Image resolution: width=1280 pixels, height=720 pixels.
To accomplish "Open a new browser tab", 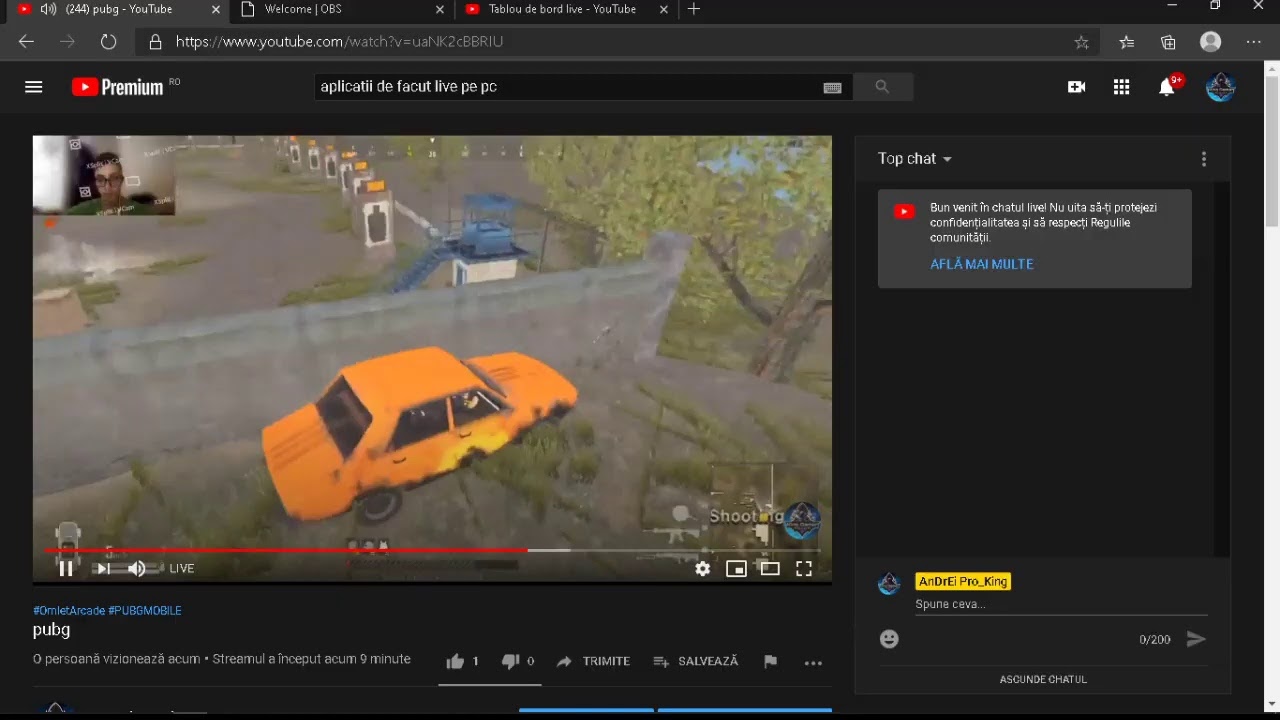I will pos(694,9).
